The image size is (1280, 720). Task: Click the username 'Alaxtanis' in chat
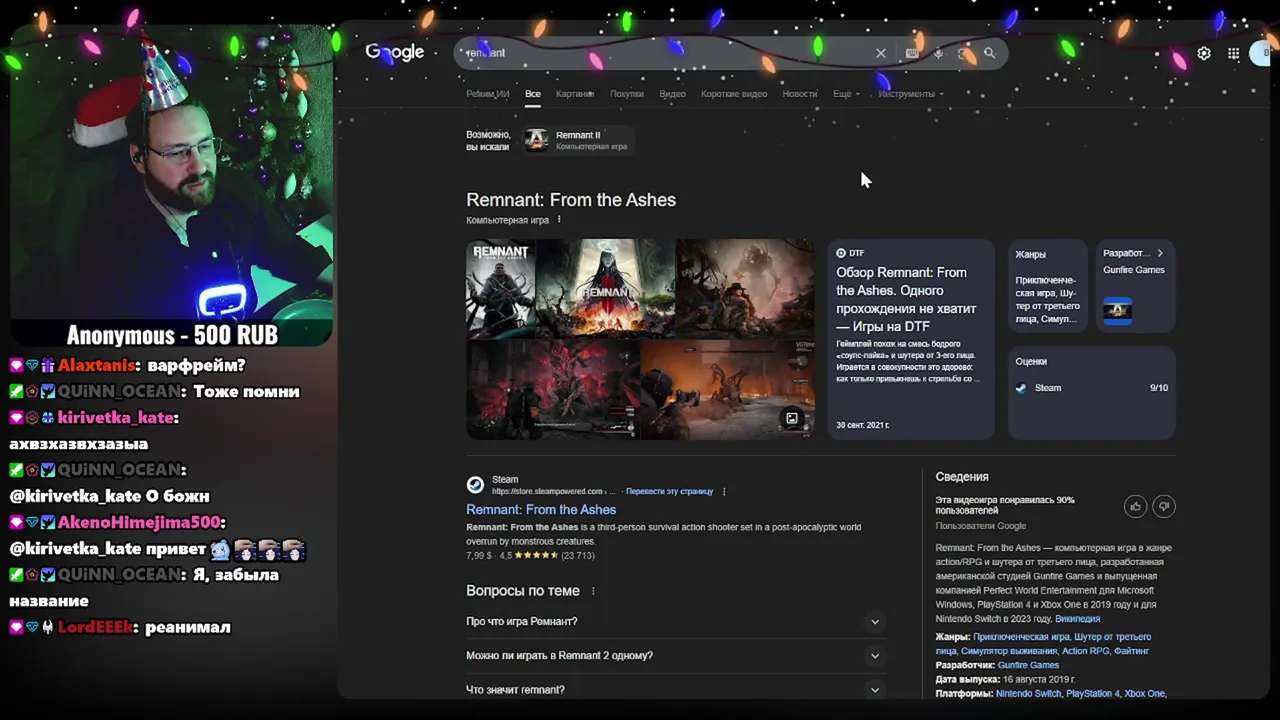(95, 366)
